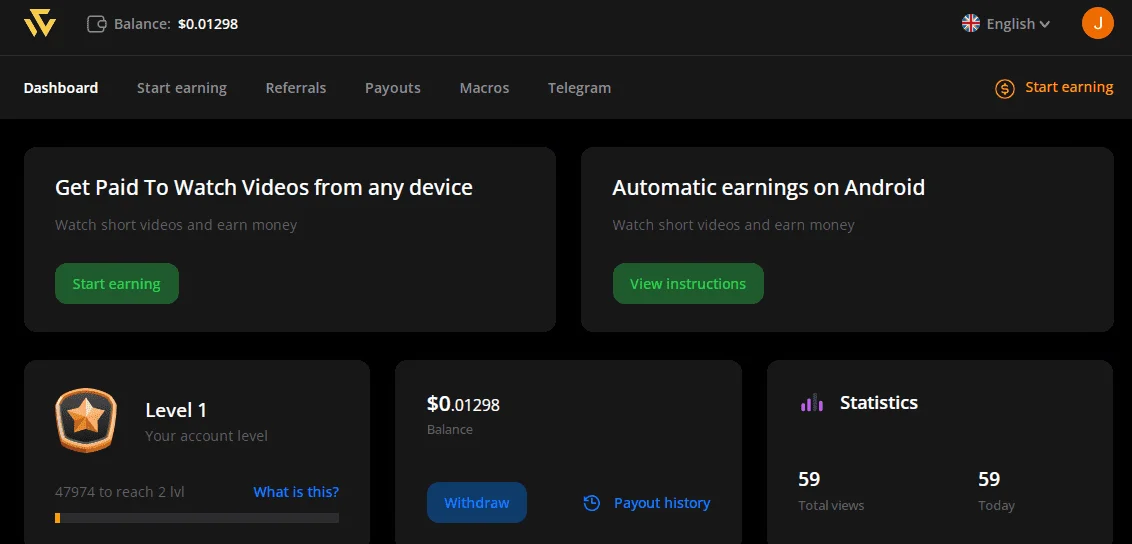Open the Macros page
Screen dimensions: 1132x544
point(484,88)
